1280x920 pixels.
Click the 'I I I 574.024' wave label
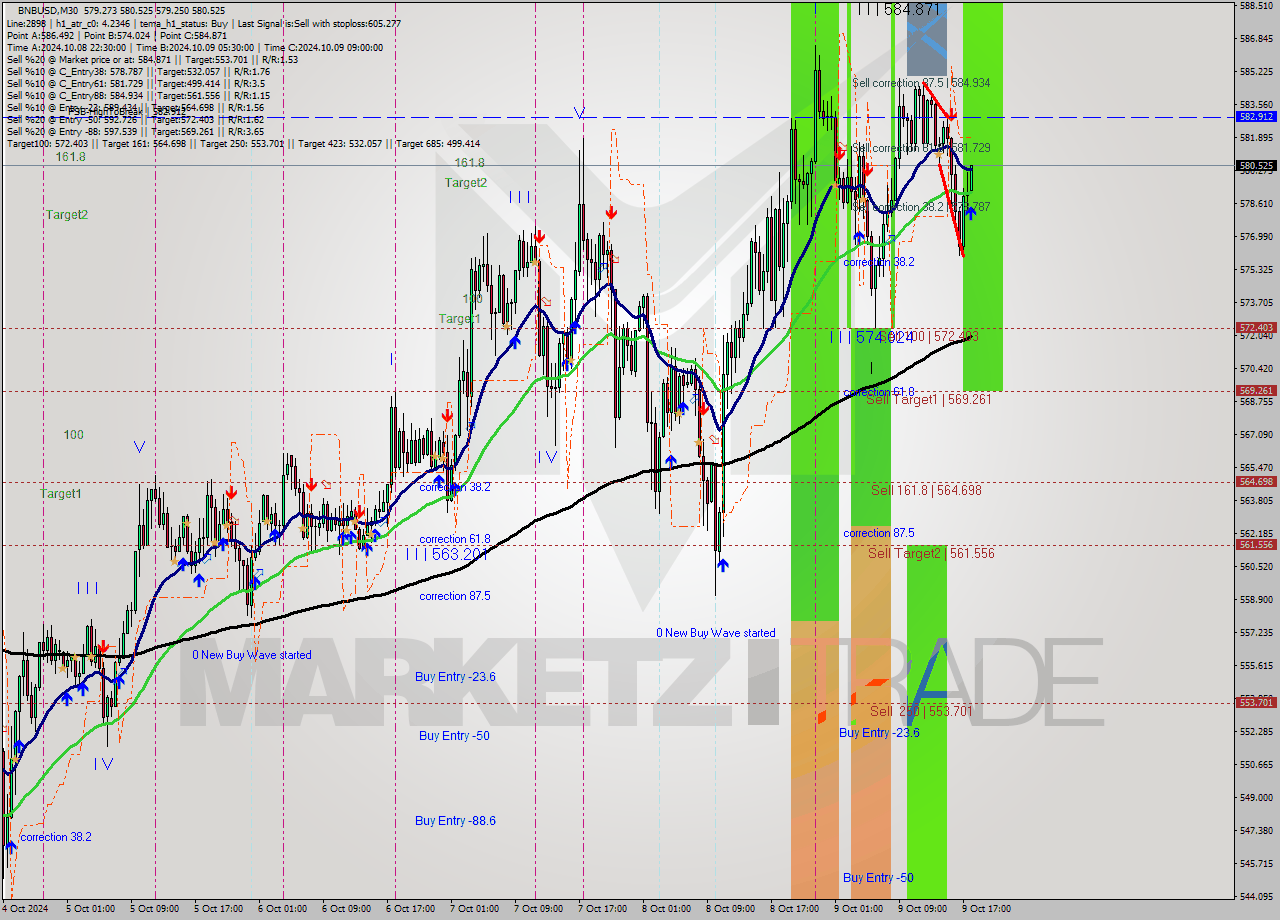871,338
